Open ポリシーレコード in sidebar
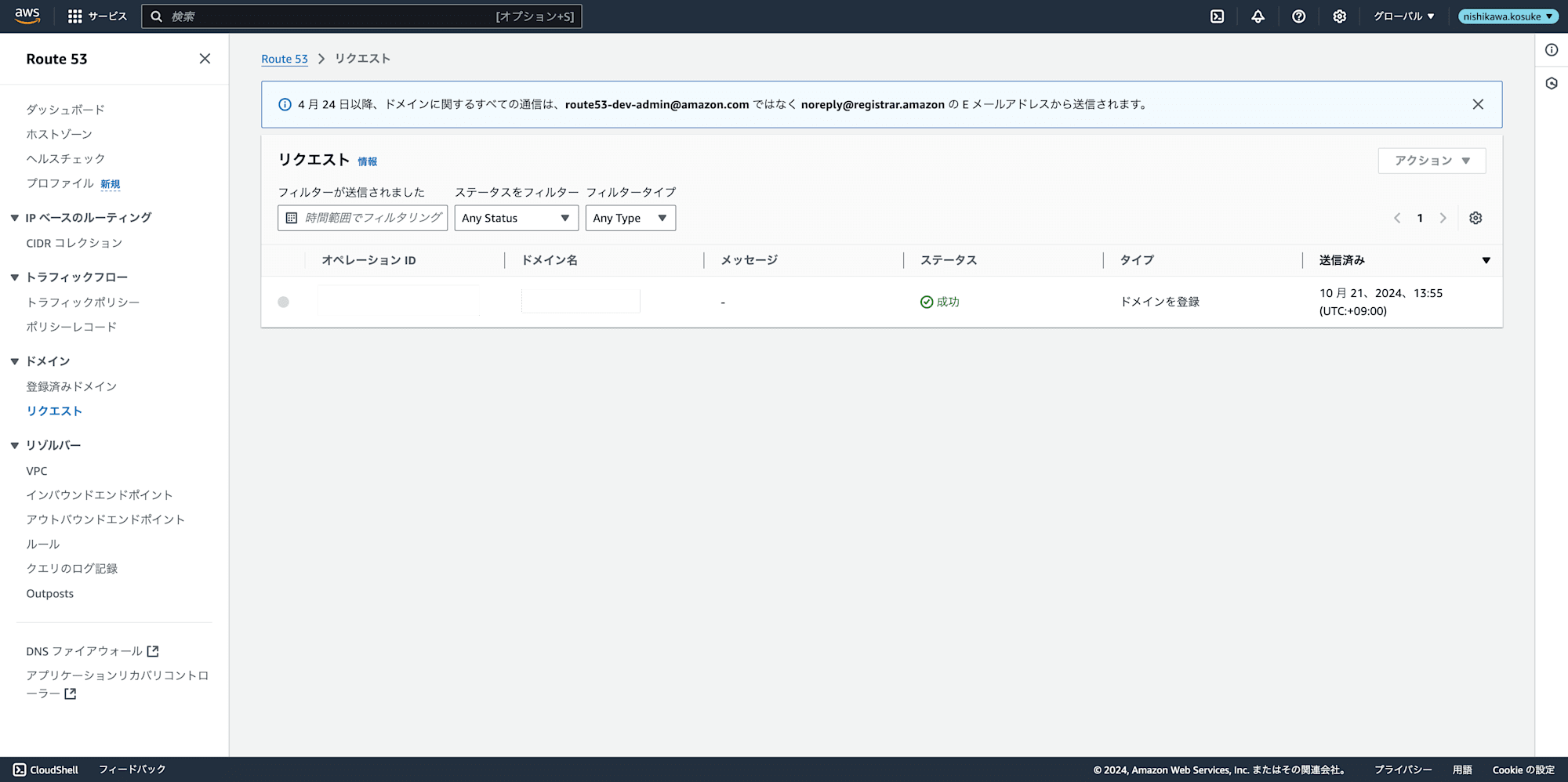This screenshot has height=782, width=1568. click(x=71, y=327)
